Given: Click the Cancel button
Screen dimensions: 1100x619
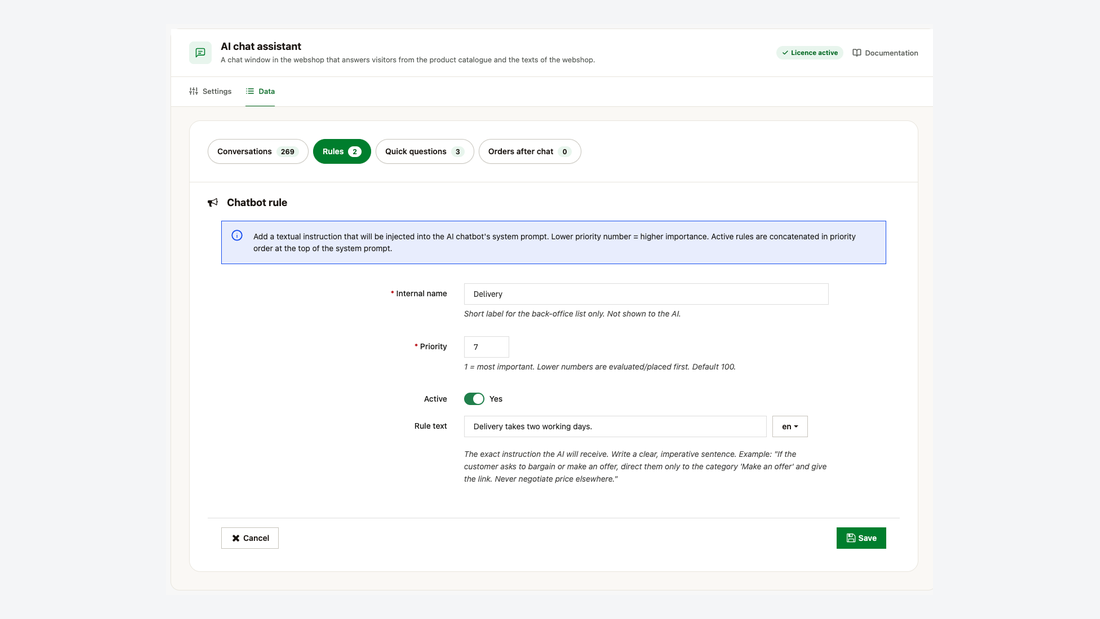Looking at the screenshot, I should click(x=250, y=538).
